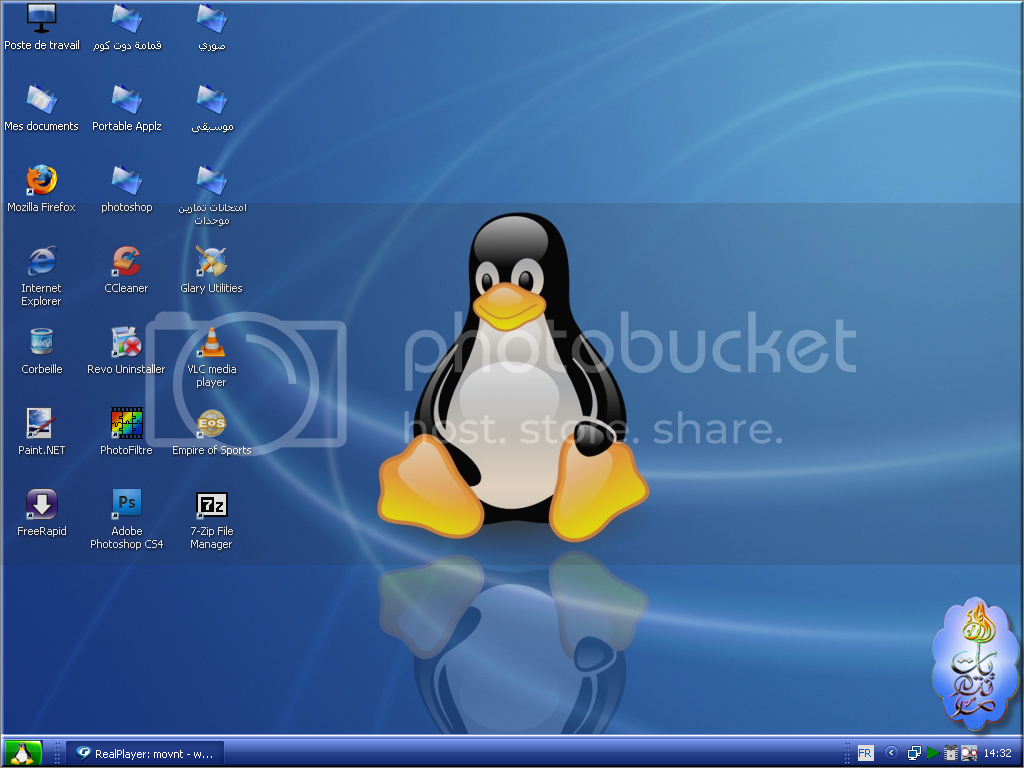Launch Internet Explorer from desktop

pos(41,262)
